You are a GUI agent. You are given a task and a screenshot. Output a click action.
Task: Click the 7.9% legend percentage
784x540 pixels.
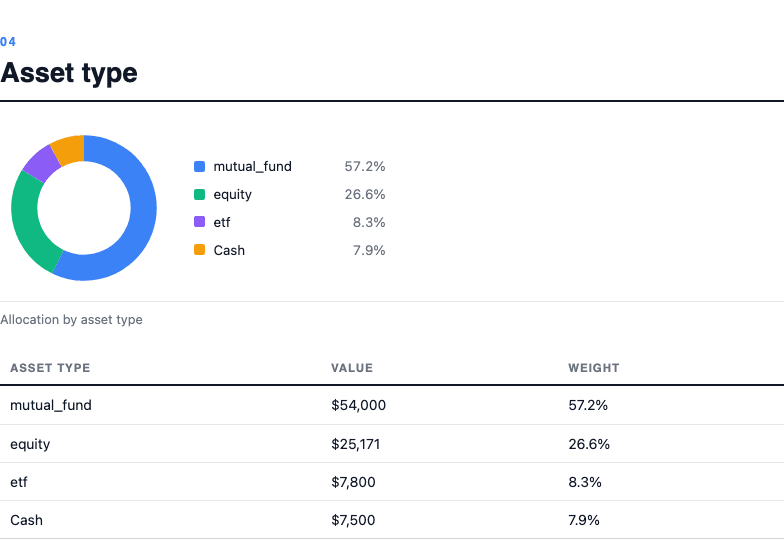coord(369,250)
